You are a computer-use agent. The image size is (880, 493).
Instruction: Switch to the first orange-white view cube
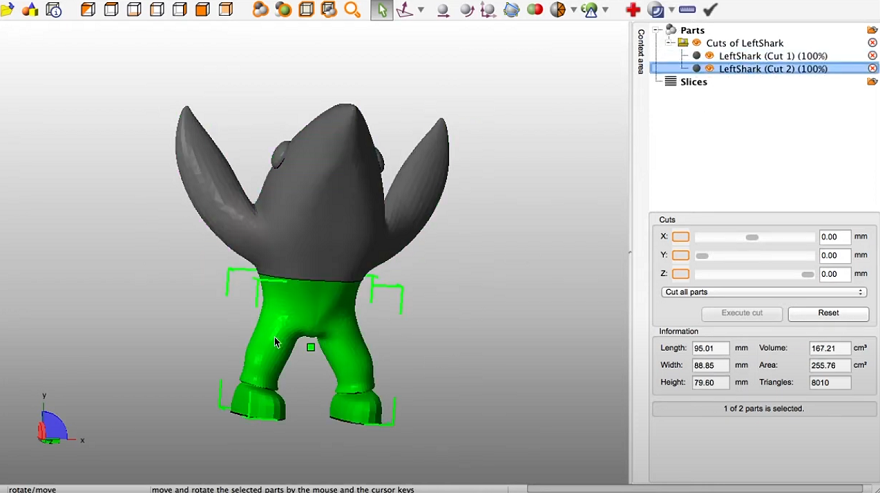pyautogui.click(x=88, y=10)
